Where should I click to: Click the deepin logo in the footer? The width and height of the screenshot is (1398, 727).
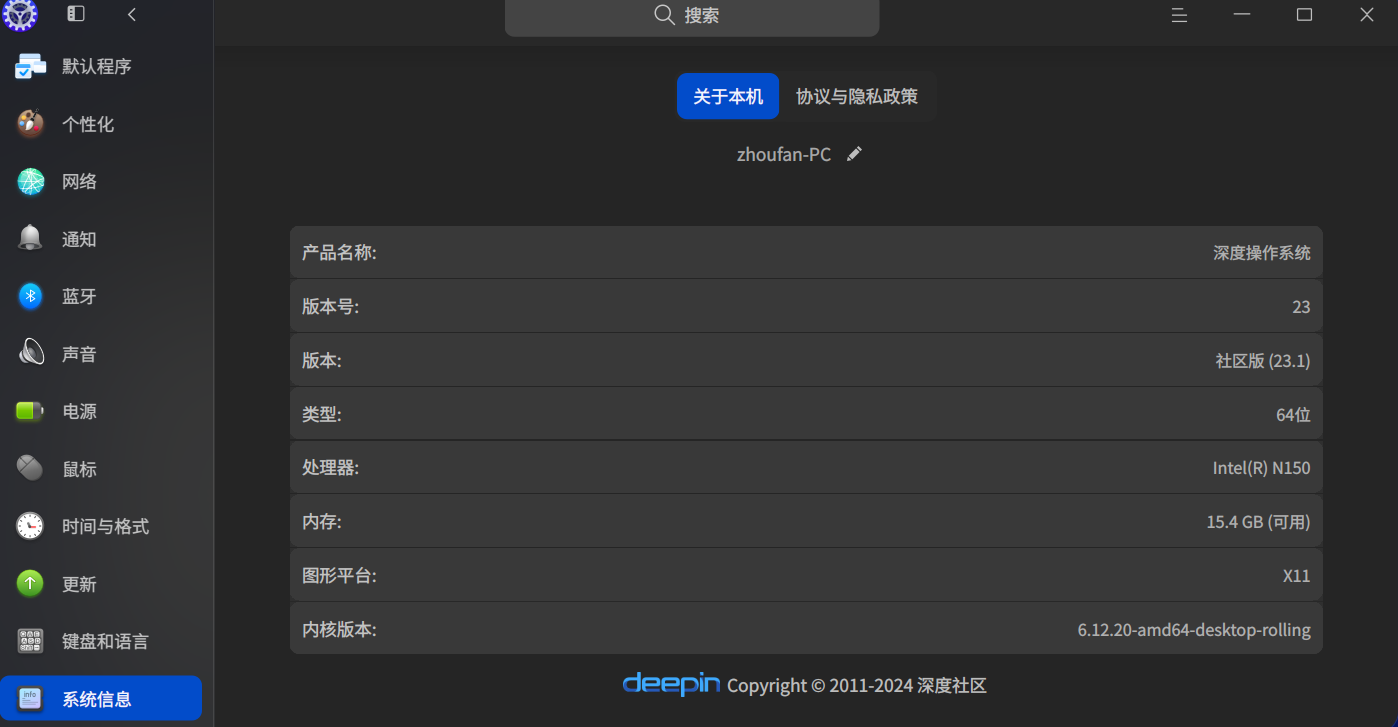(x=671, y=684)
